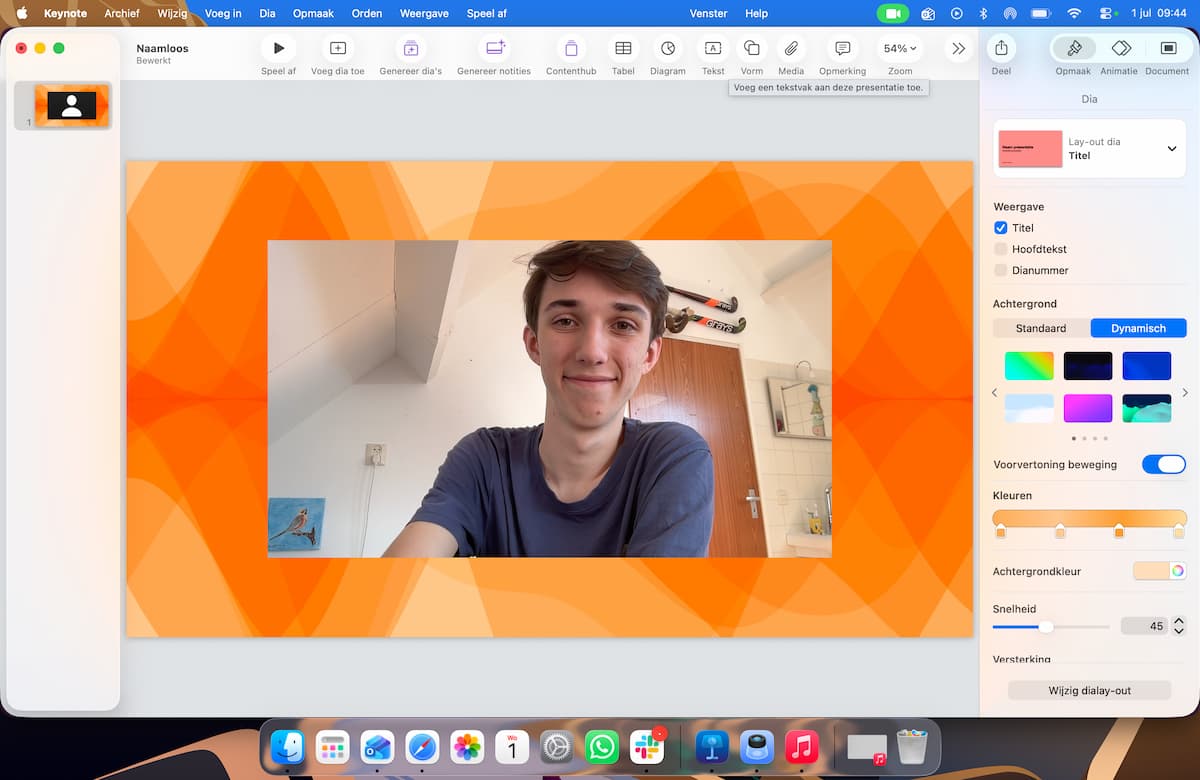
Task: Open System Settings from the Dock
Action: [x=557, y=747]
